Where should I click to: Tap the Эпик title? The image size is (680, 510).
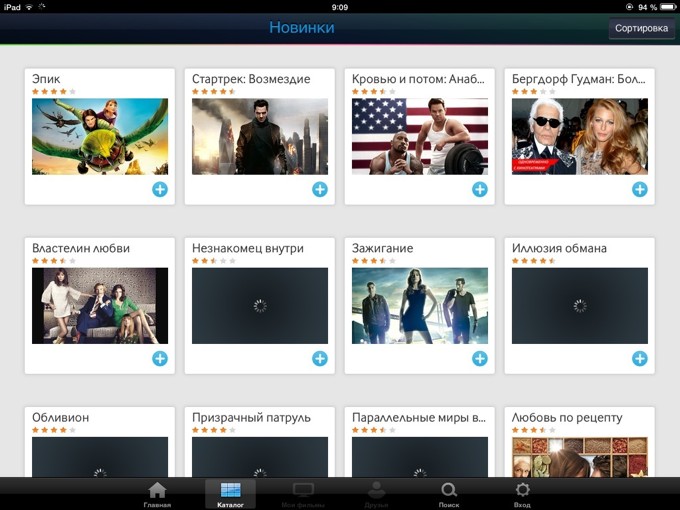coord(46,79)
